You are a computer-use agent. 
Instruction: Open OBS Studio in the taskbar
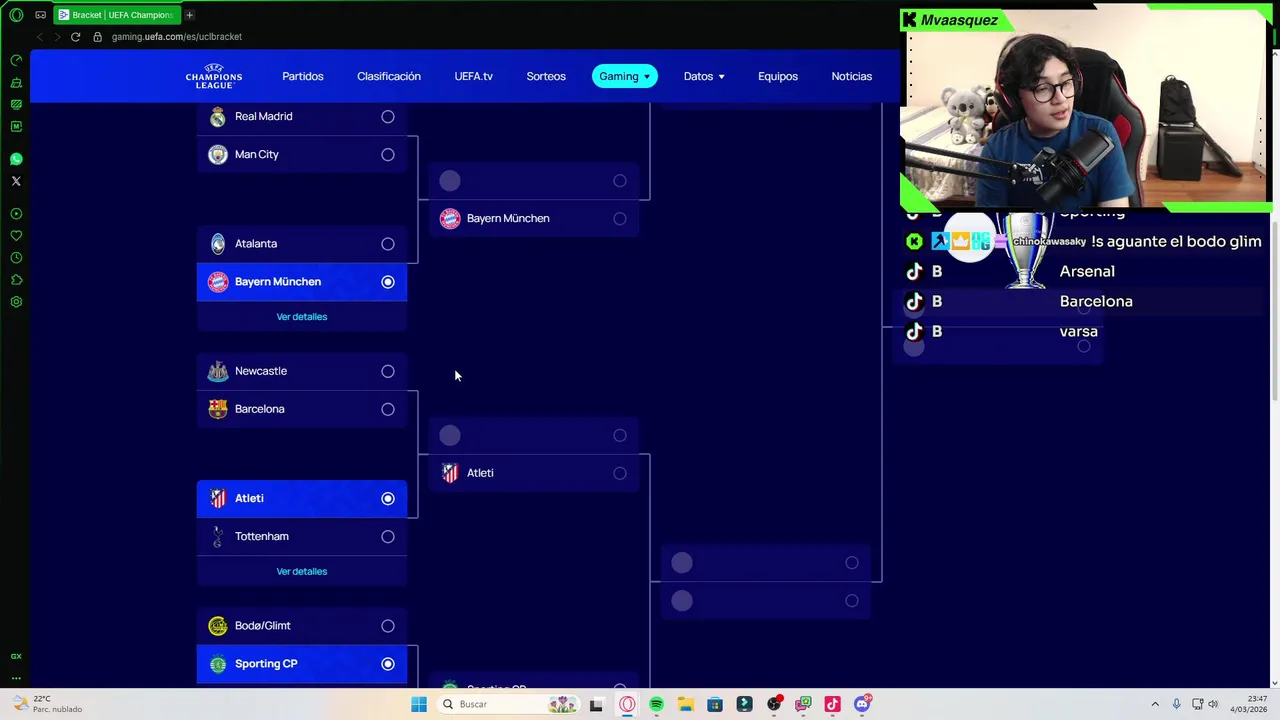[x=773, y=704]
